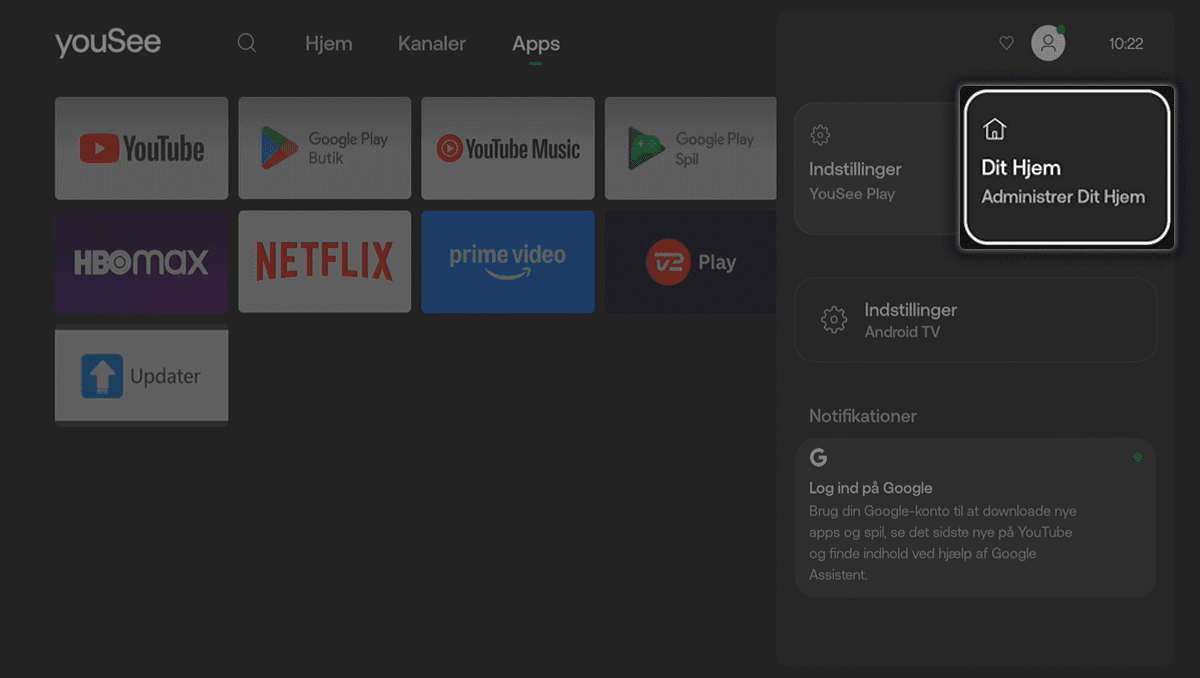Open the Google Play Spil tile

(x=690, y=148)
